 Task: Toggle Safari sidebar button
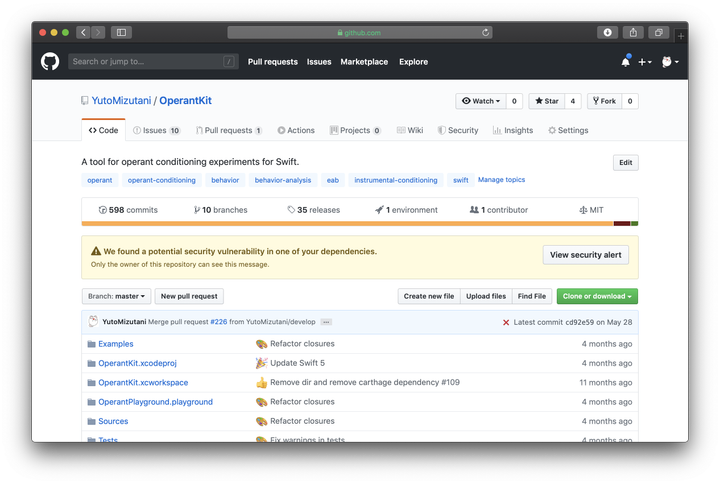[x=121, y=32]
